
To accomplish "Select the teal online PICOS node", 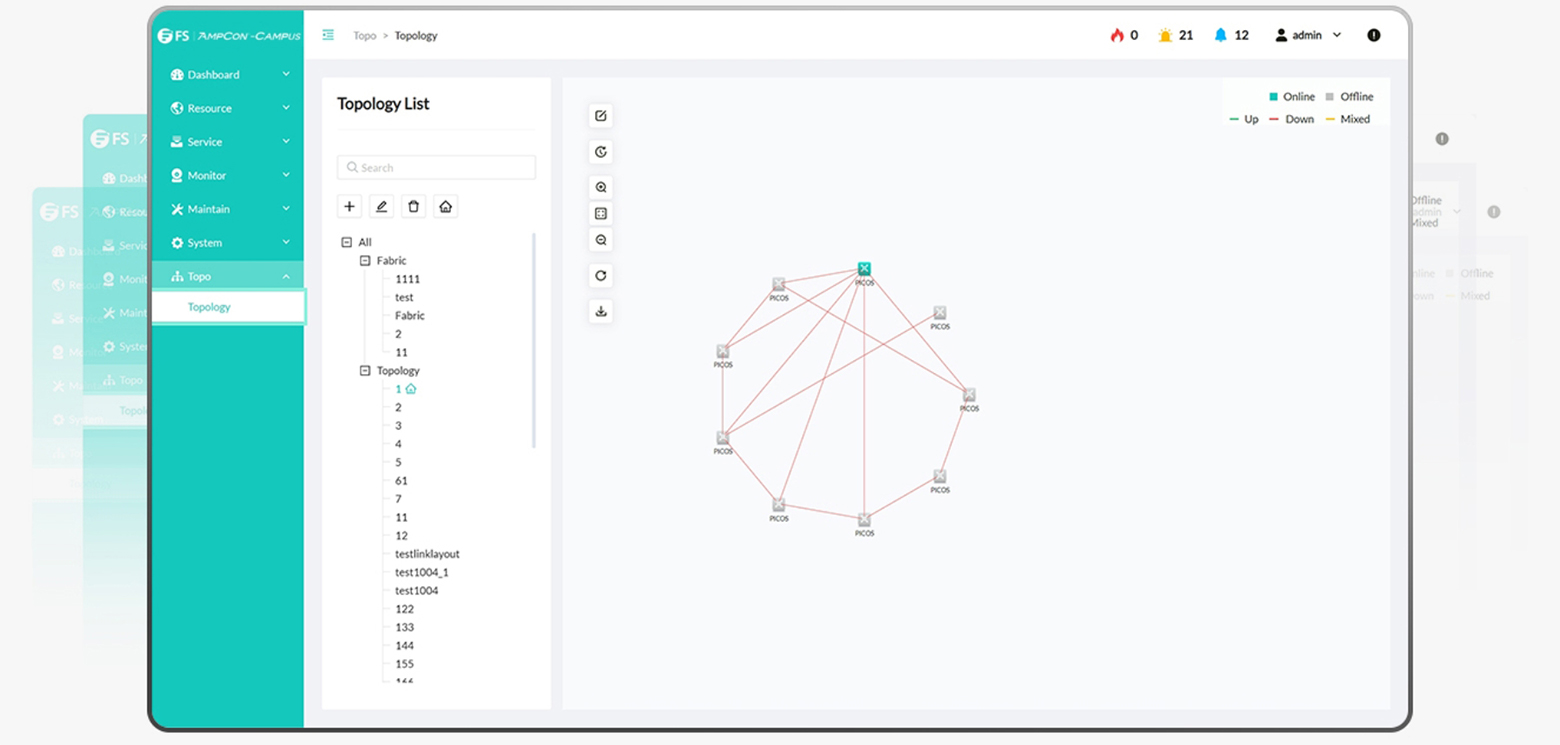I will coord(864,269).
